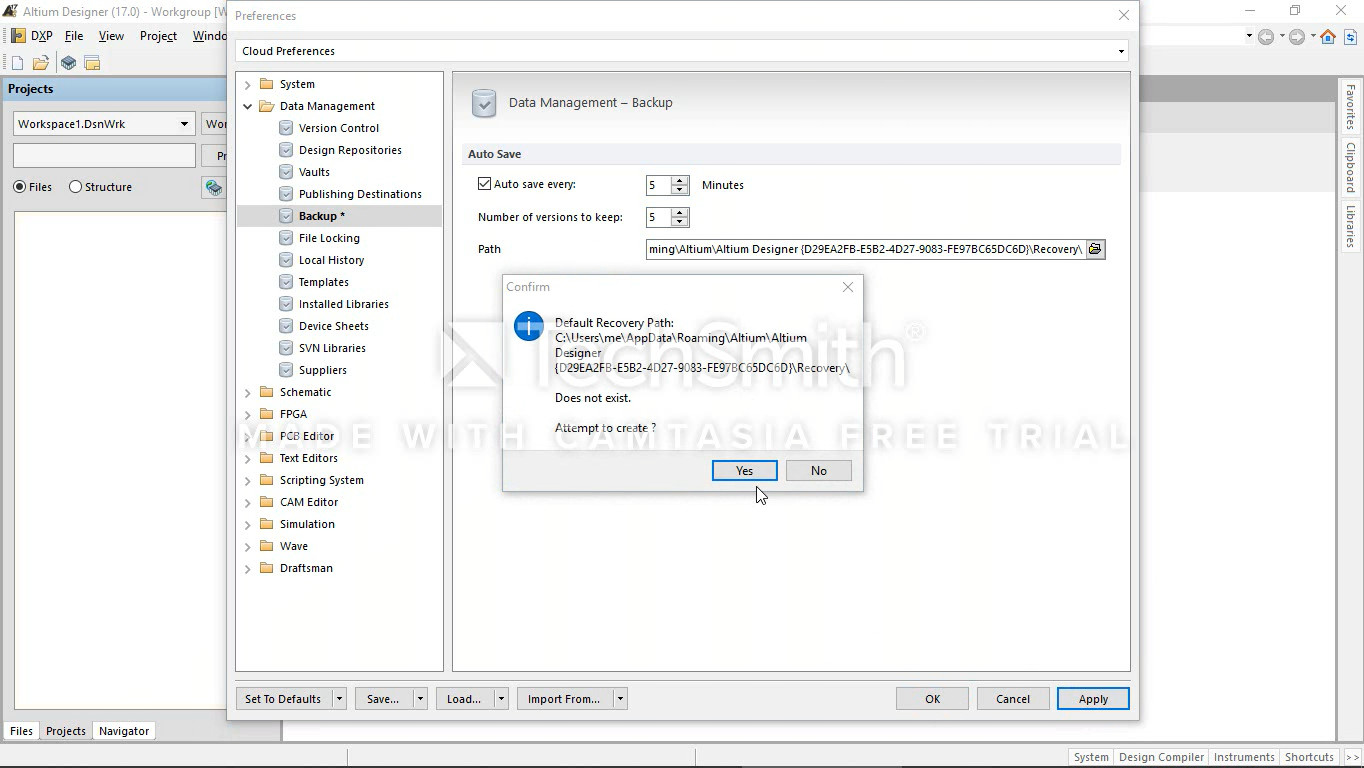
Task: Increase the auto save minutes spinner
Action: (681, 180)
